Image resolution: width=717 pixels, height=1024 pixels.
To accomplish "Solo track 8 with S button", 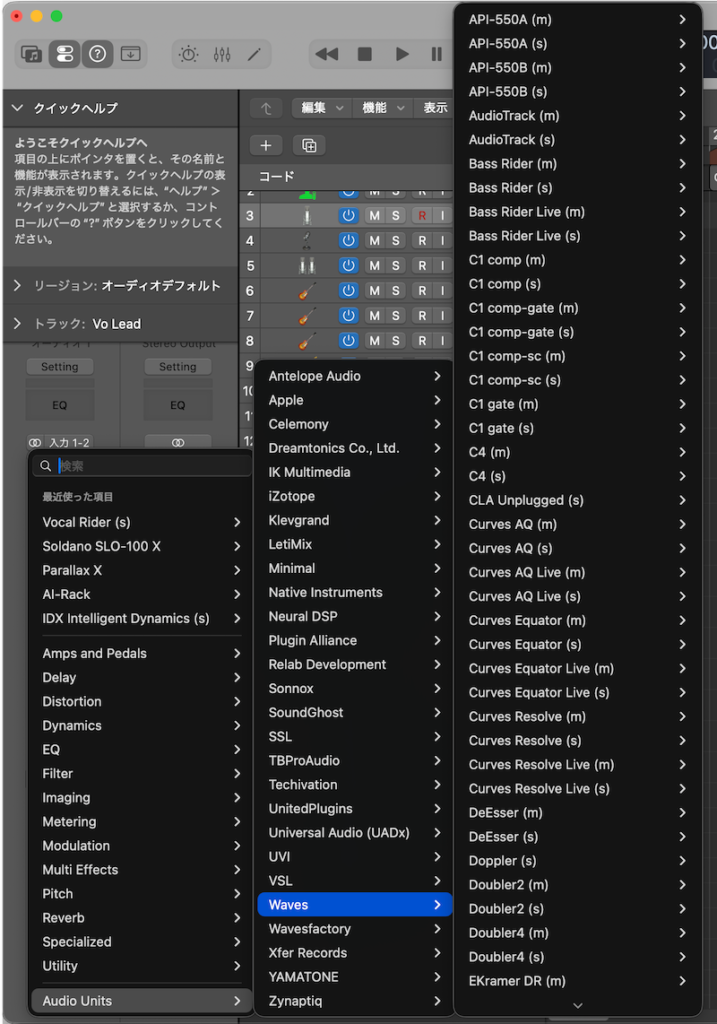I will tap(395, 340).
